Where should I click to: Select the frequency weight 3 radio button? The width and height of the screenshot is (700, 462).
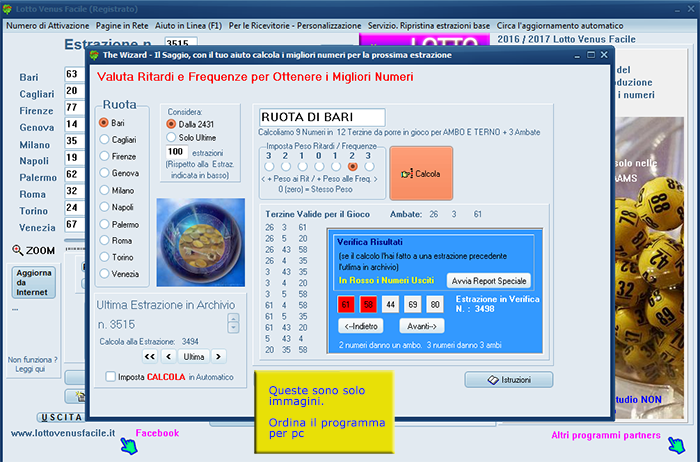(369, 166)
